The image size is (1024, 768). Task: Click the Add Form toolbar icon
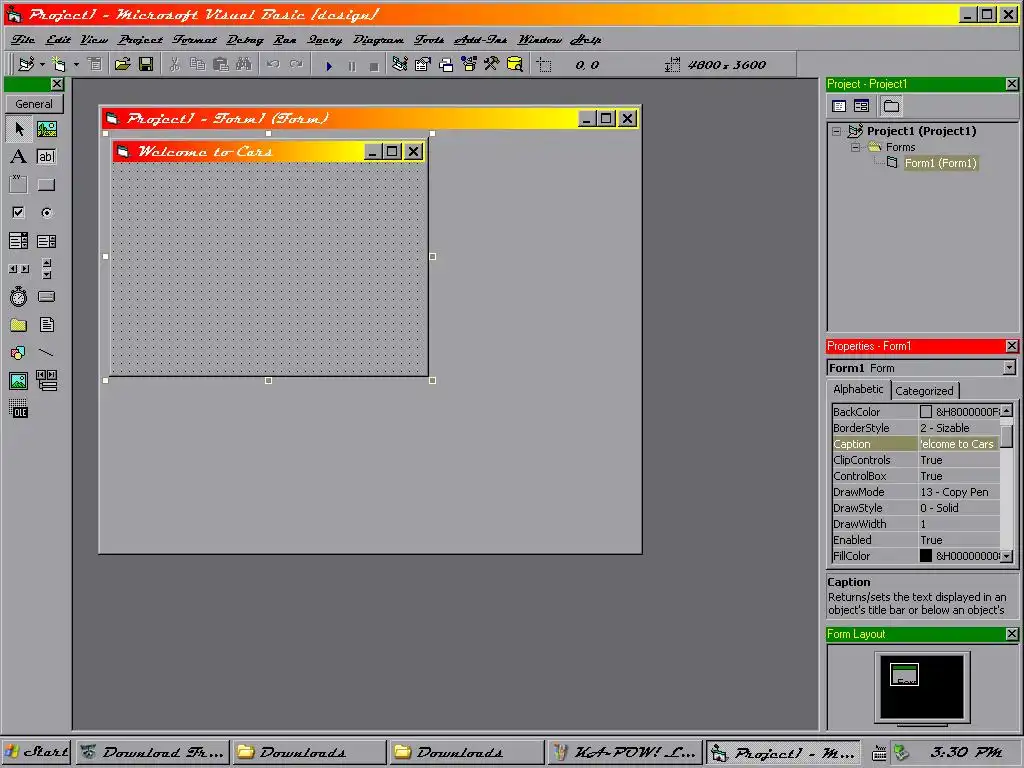point(59,64)
